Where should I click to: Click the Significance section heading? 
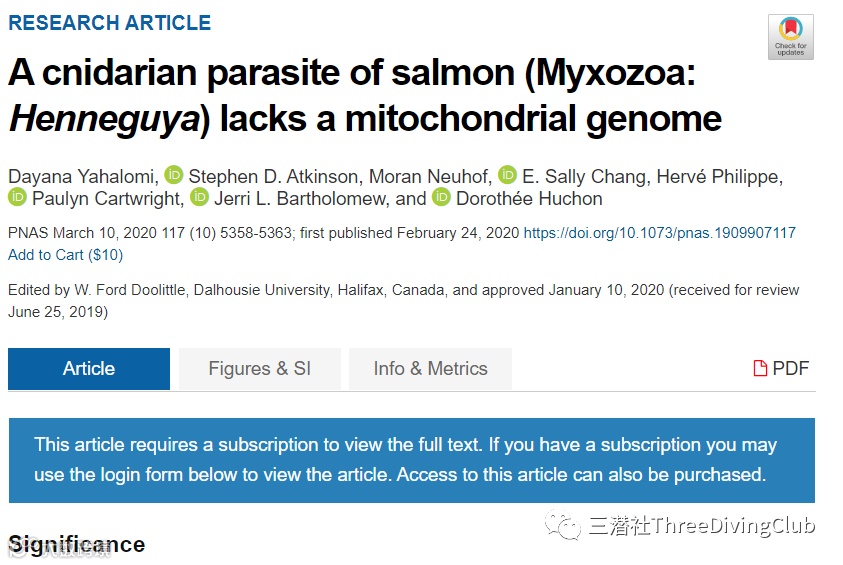coord(77,545)
